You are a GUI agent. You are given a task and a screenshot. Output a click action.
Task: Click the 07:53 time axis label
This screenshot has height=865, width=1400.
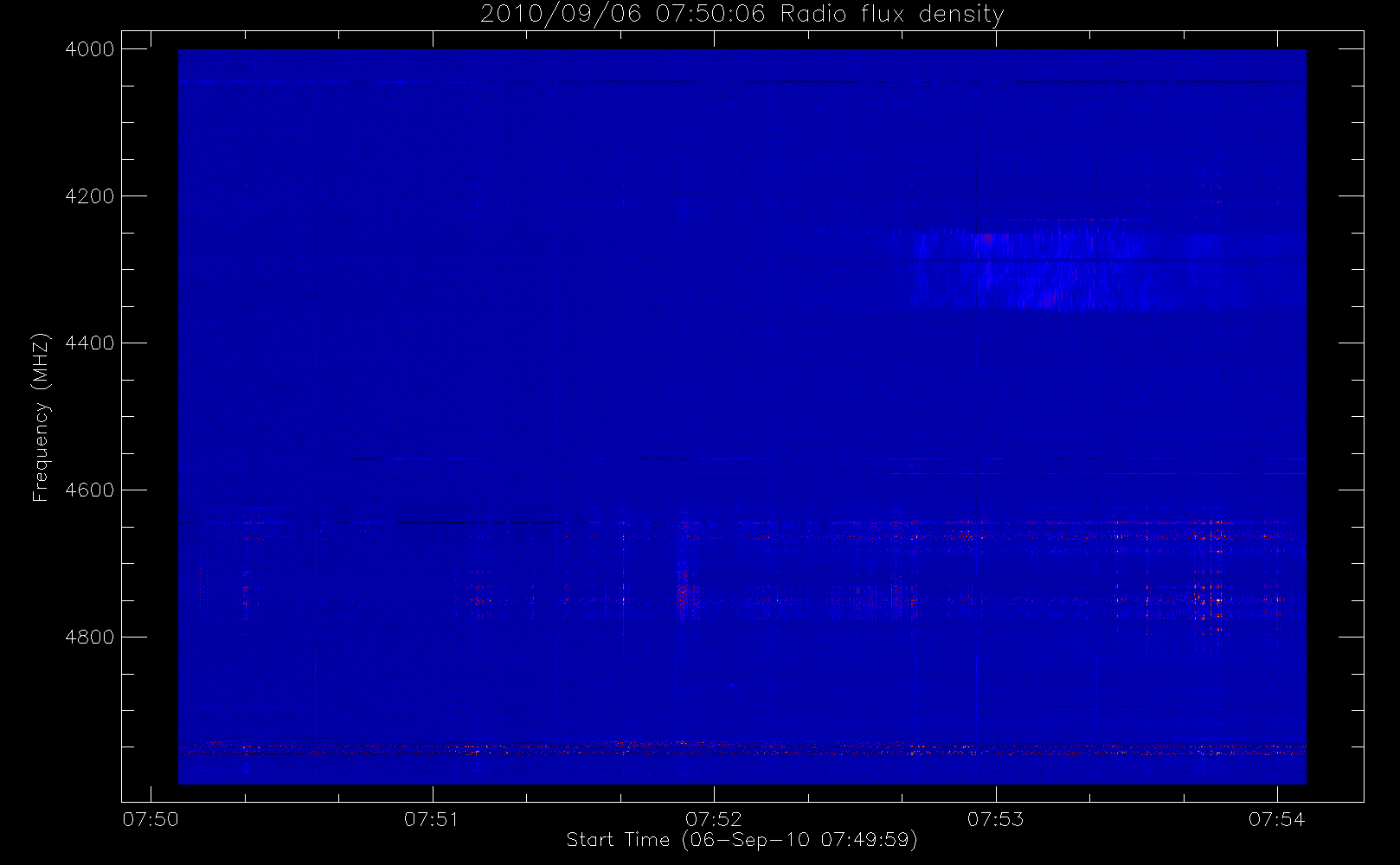tap(995, 819)
